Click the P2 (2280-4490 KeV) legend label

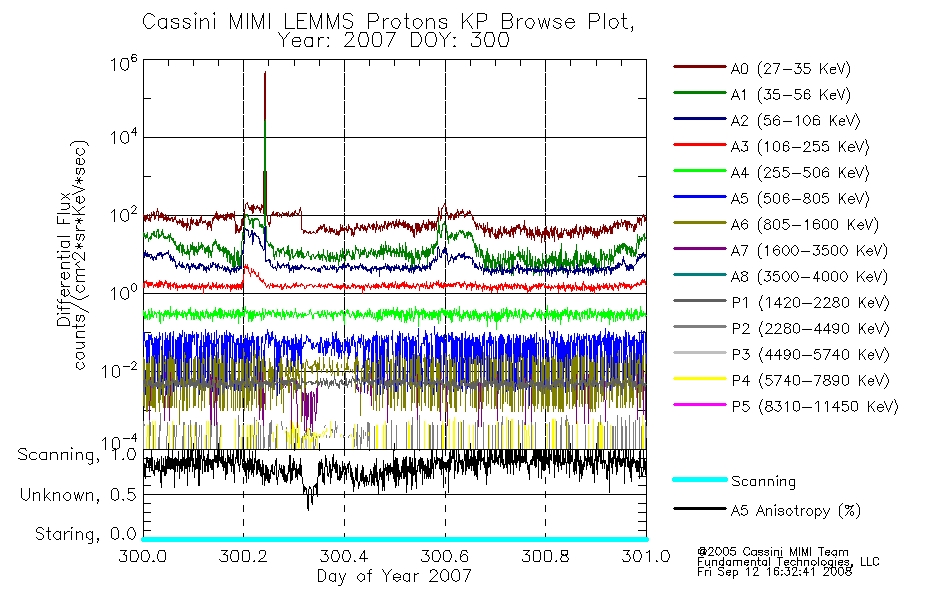click(x=810, y=329)
